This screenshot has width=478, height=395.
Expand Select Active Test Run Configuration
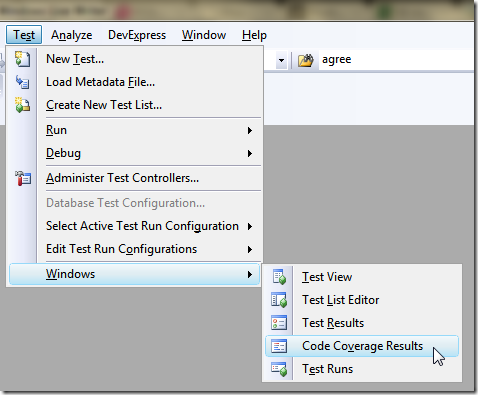[135, 226]
